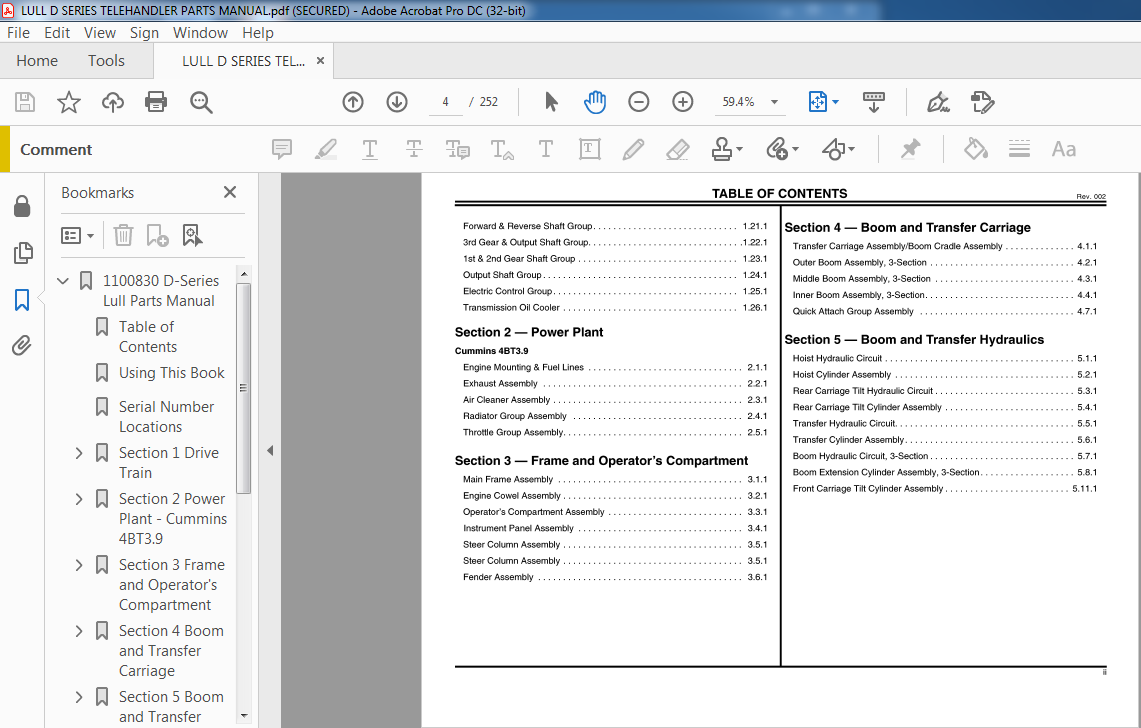Zoom out with minus button
Image resolution: width=1141 pixels, height=728 pixels.
coord(638,102)
